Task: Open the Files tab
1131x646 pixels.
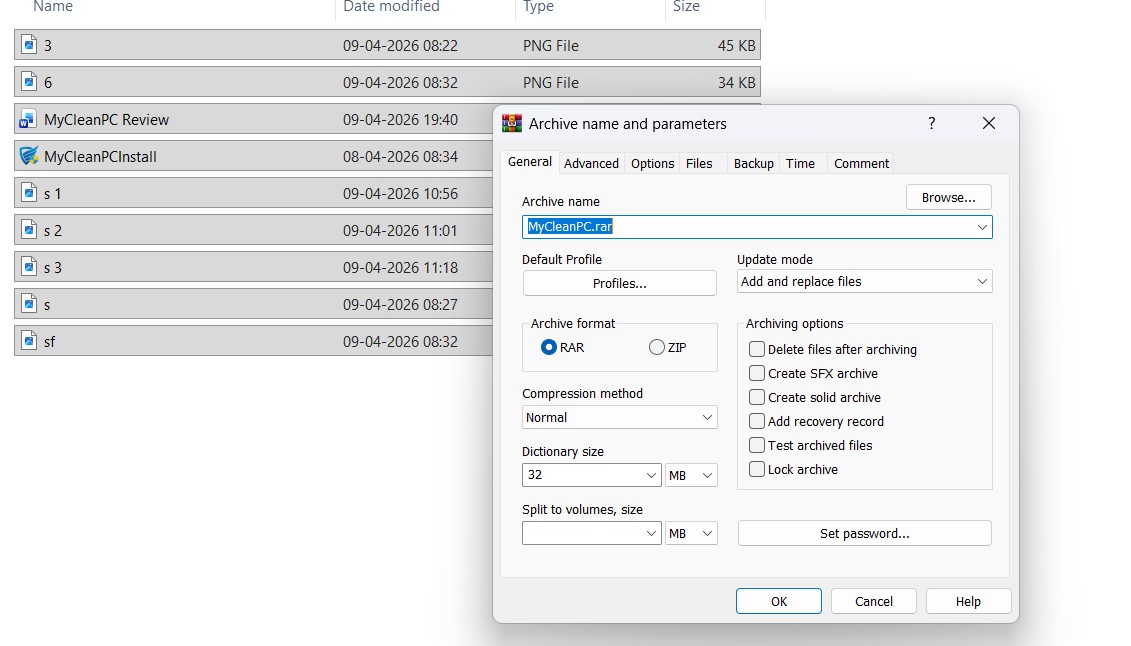Action: (699, 164)
